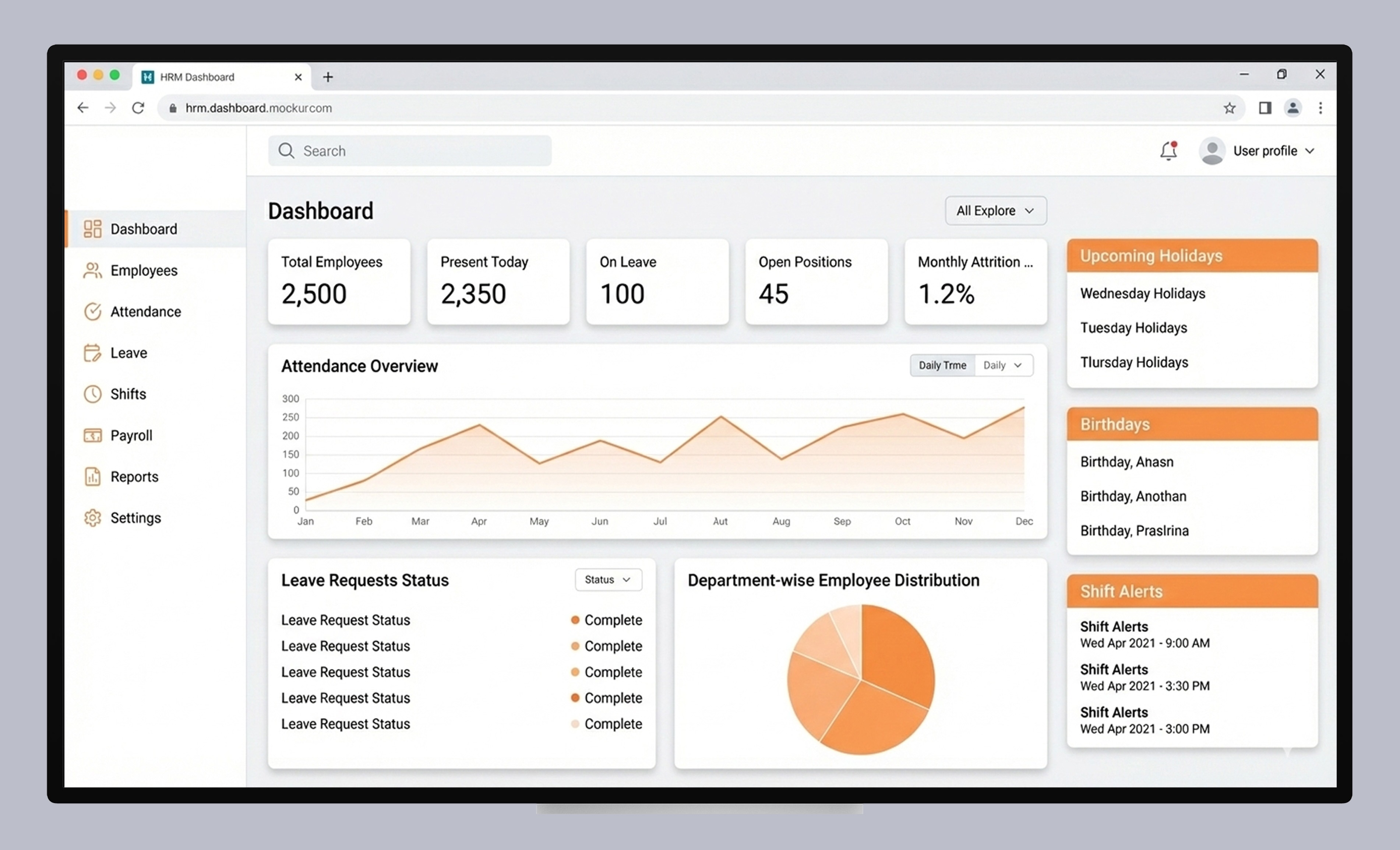Click the Settings gear icon in sidebar
Screen dimensions: 1400x850
click(x=92, y=518)
